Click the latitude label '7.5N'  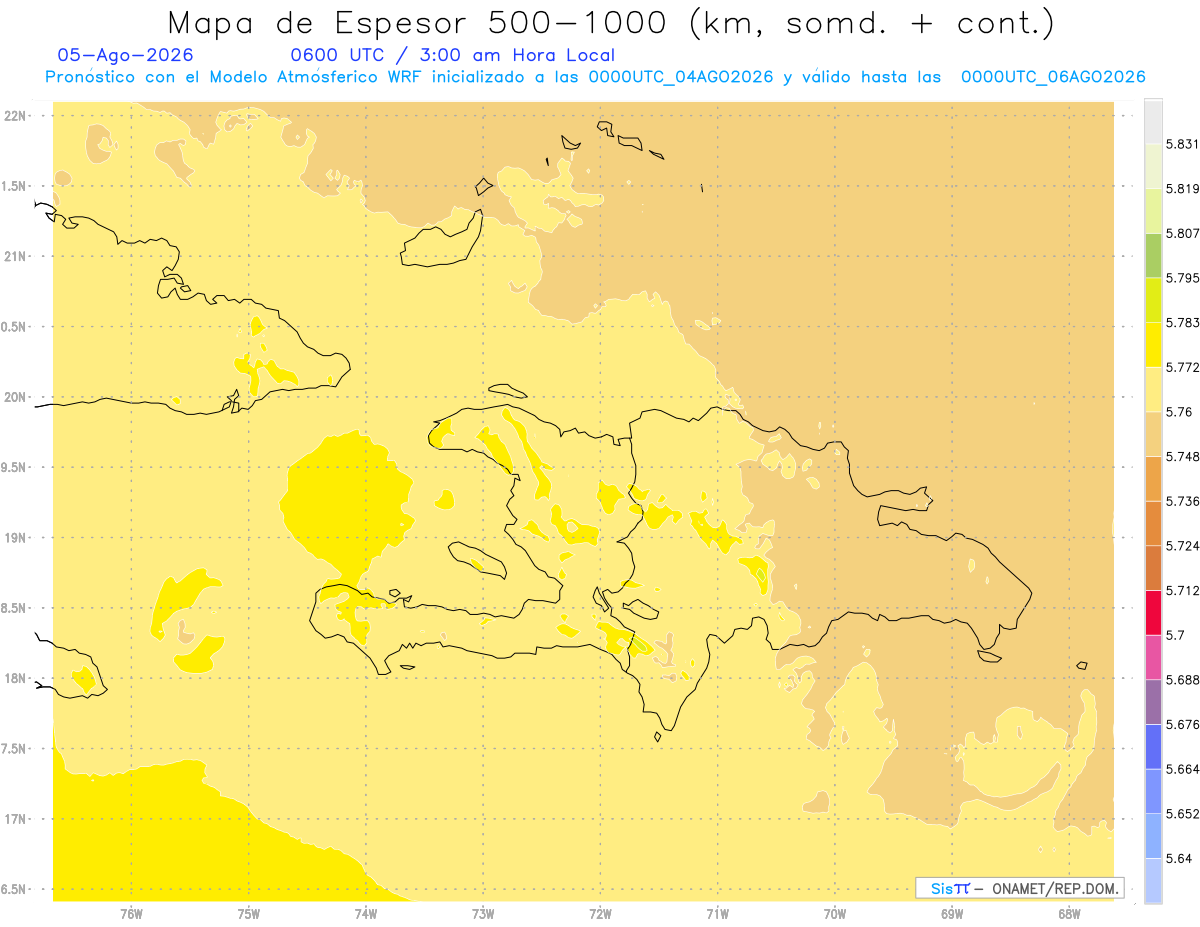tap(14, 749)
